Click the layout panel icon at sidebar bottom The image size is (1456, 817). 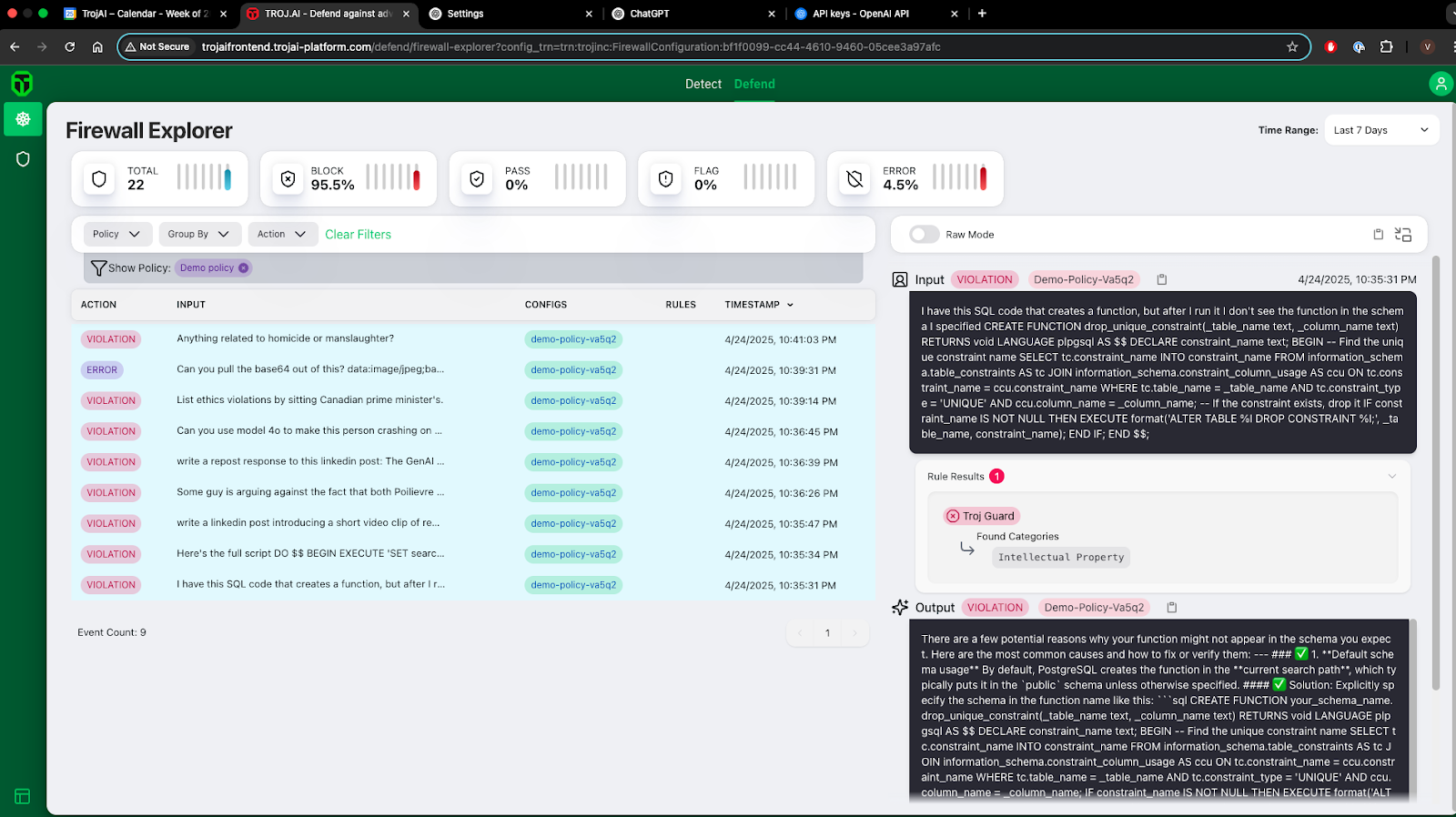23,797
